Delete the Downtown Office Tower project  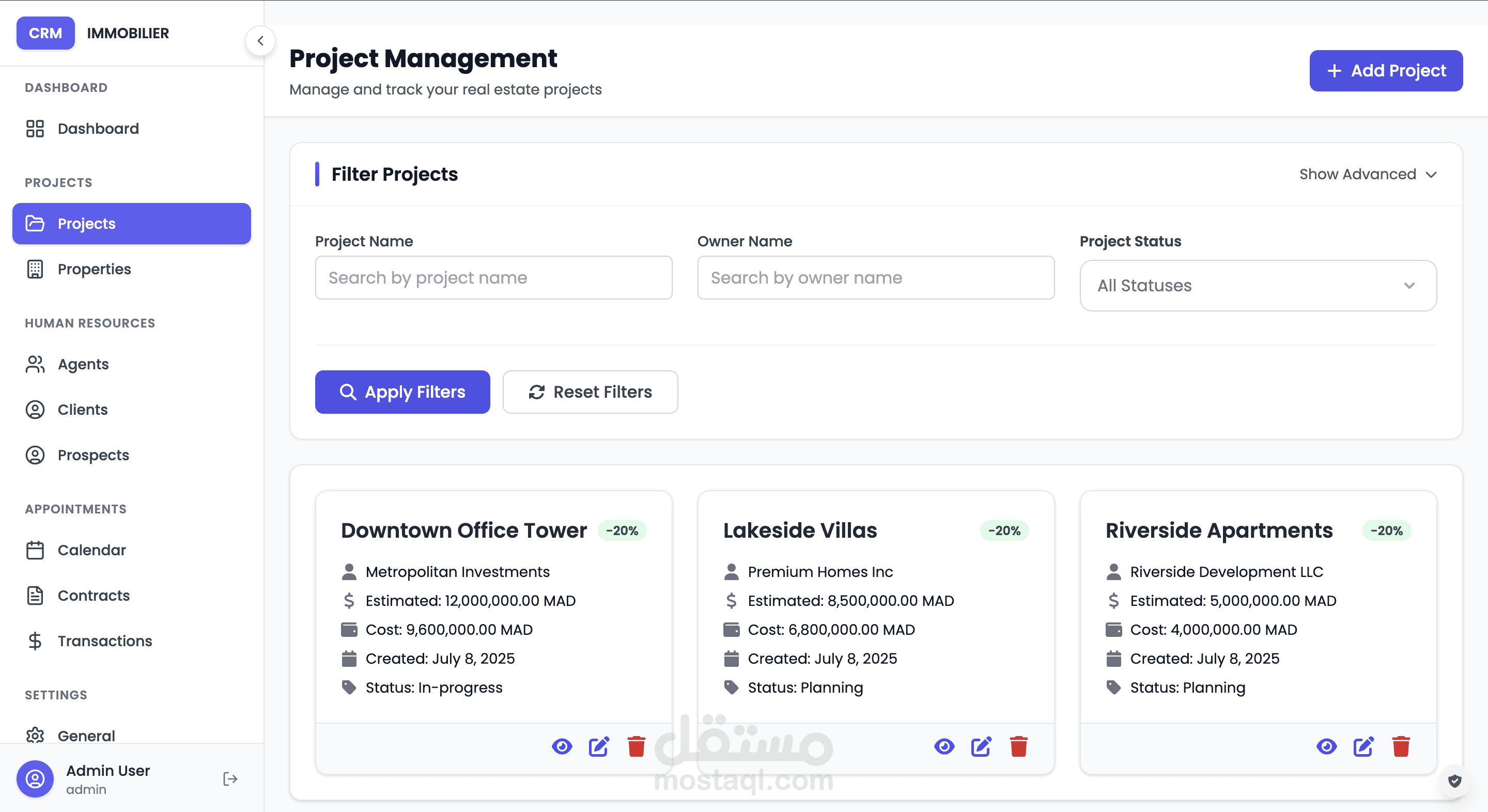tap(637, 747)
